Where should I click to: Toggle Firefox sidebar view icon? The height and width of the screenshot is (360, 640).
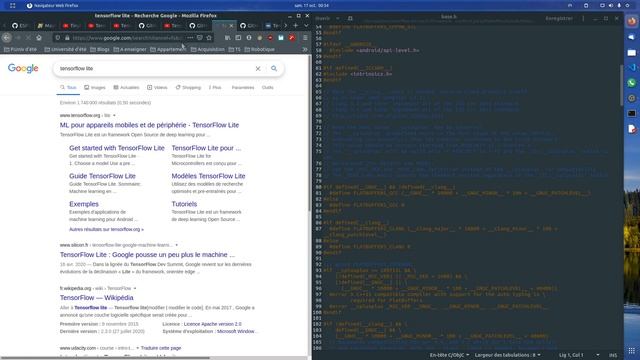point(238,38)
